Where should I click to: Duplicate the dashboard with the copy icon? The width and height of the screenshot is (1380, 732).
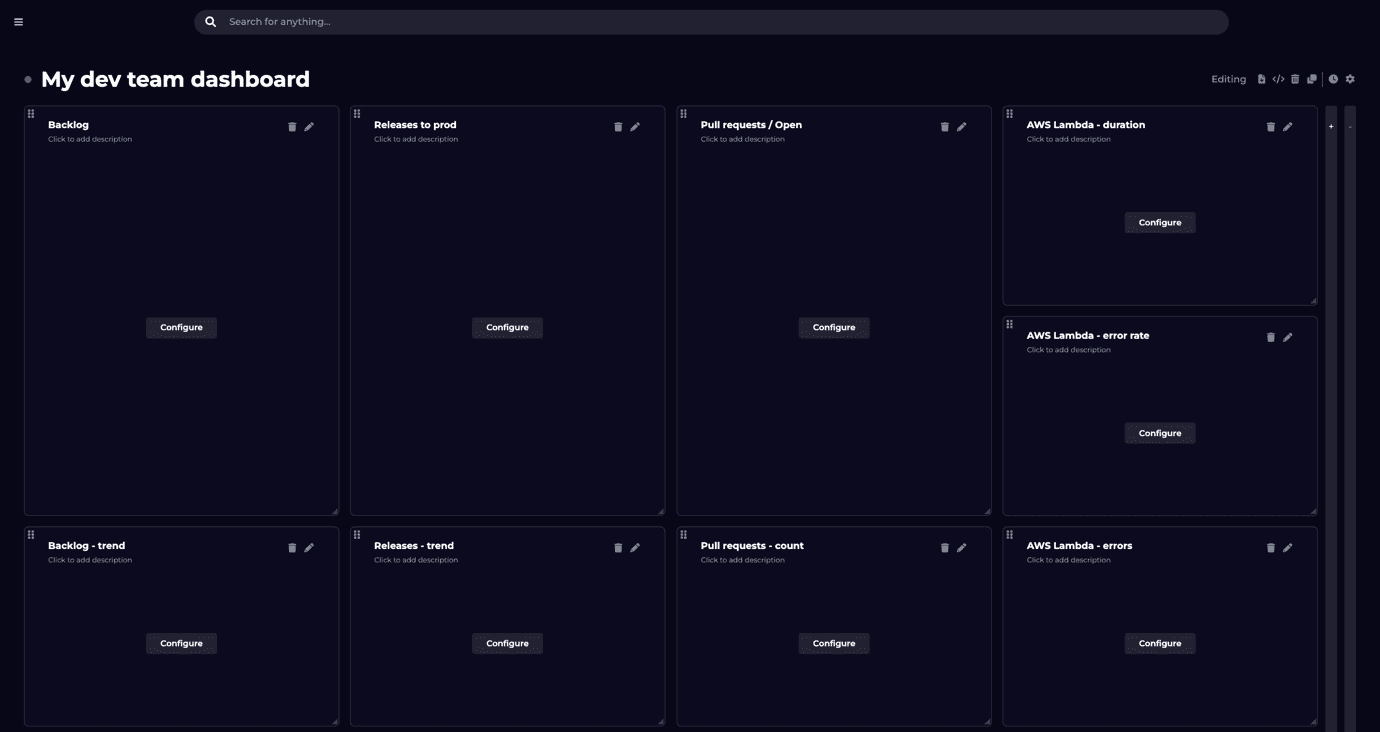(x=1312, y=79)
